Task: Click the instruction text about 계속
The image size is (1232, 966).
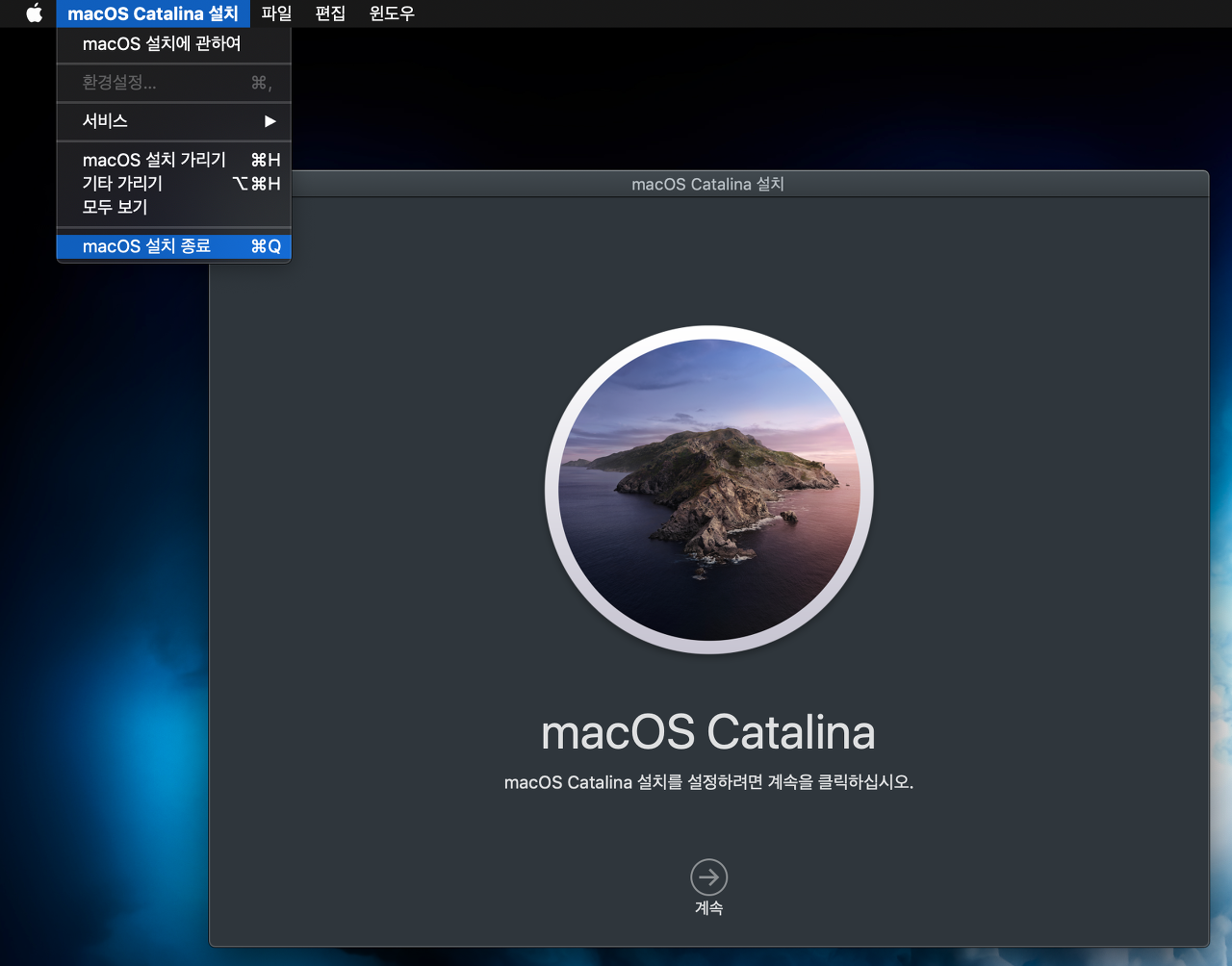Action: point(708,782)
